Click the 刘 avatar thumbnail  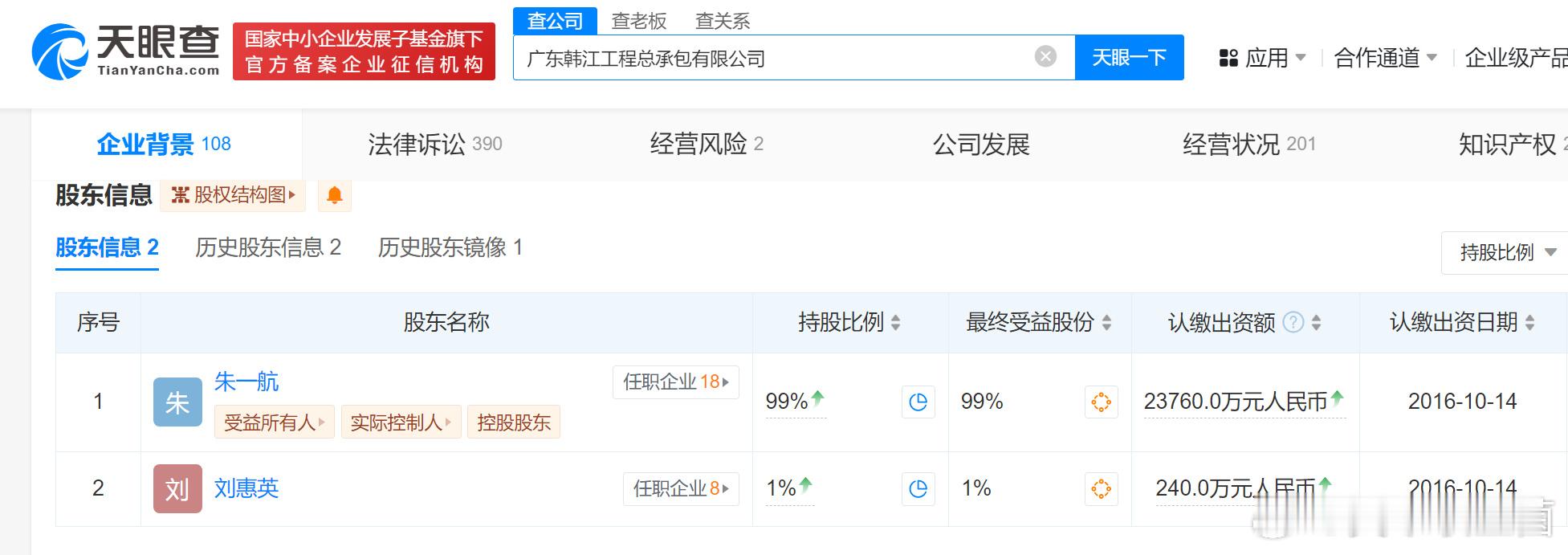click(x=177, y=488)
